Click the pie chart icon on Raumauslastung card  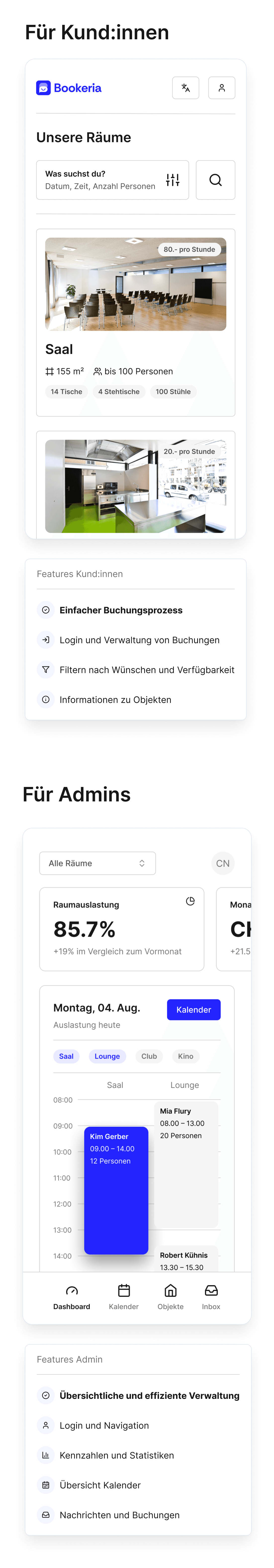tap(190, 901)
